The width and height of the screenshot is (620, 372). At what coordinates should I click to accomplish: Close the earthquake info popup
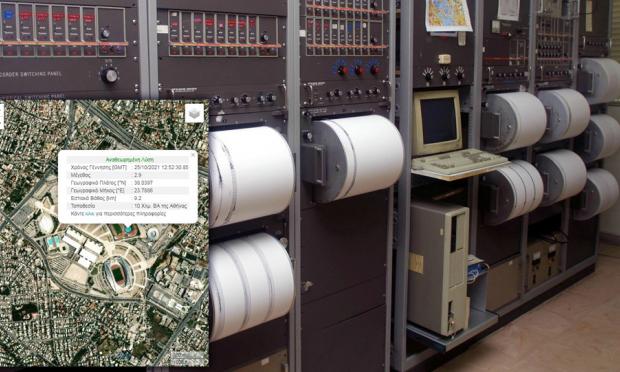click(193, 155)
